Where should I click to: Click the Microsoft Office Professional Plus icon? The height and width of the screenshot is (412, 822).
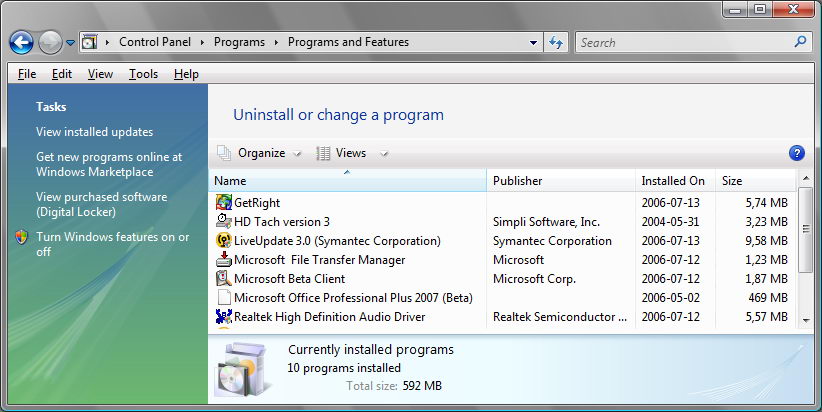tap(224, 297)
